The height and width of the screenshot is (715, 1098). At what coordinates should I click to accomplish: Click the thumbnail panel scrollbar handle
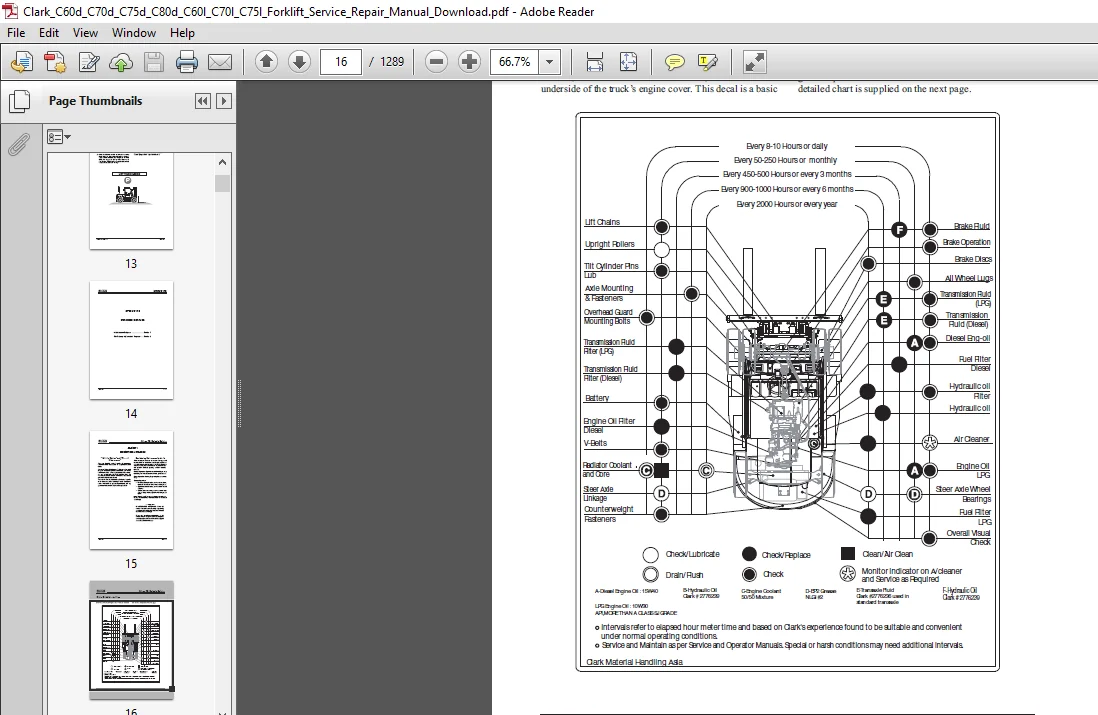coord(222,183)
